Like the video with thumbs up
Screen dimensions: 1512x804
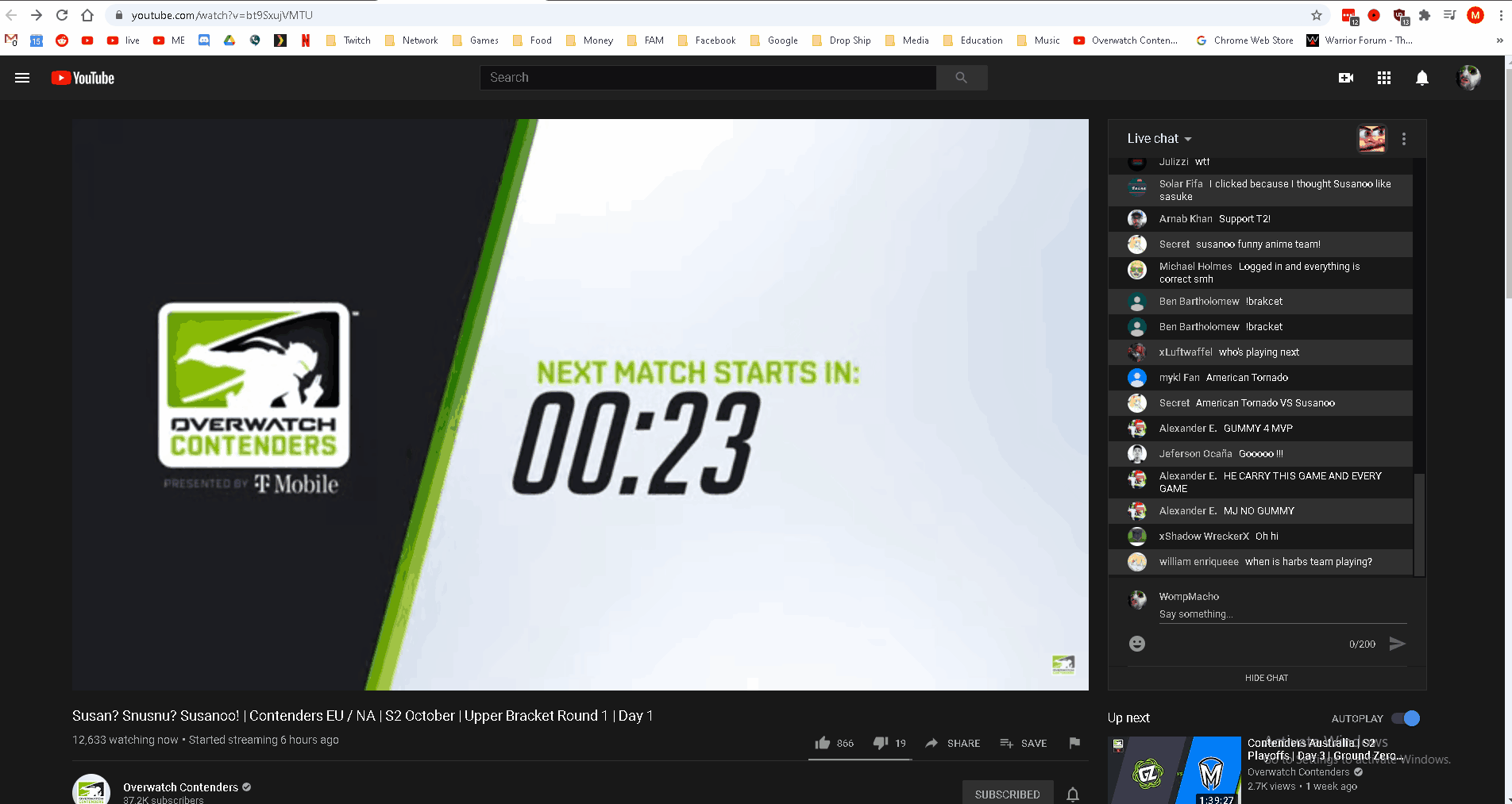coord(823,743)
